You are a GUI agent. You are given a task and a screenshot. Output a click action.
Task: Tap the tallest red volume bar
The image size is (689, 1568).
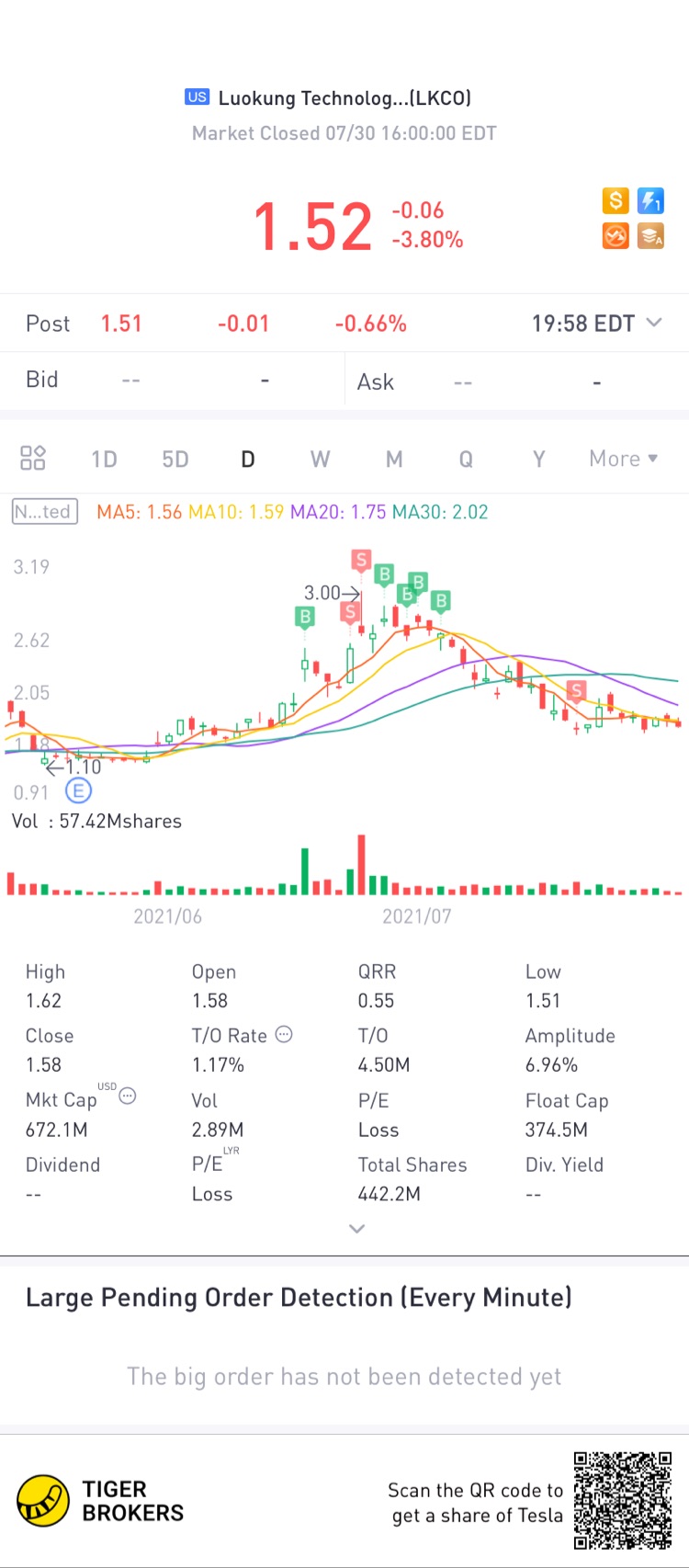[362, 865]
